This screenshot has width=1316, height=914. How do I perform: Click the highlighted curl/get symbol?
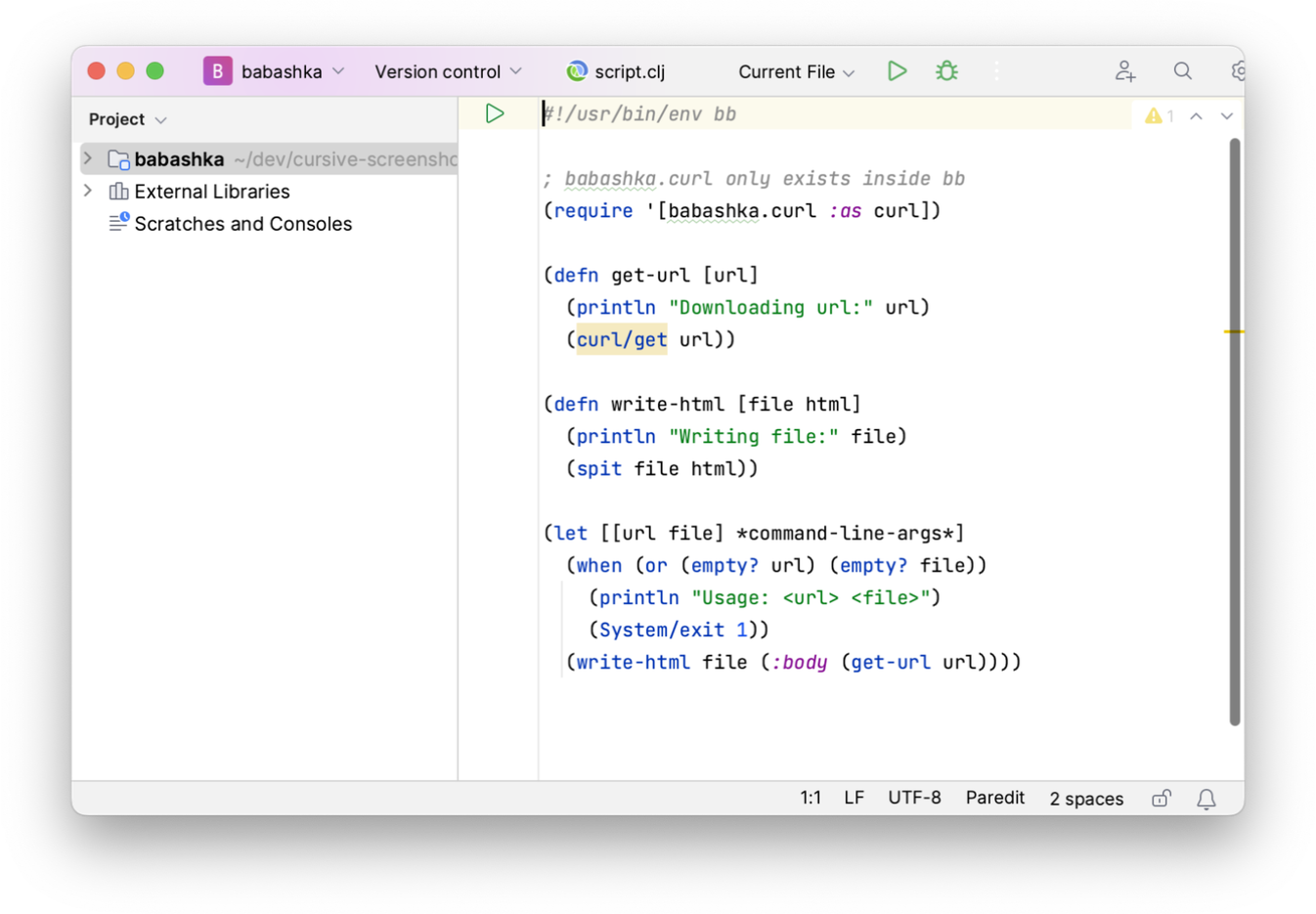click(x=622, y=339)
